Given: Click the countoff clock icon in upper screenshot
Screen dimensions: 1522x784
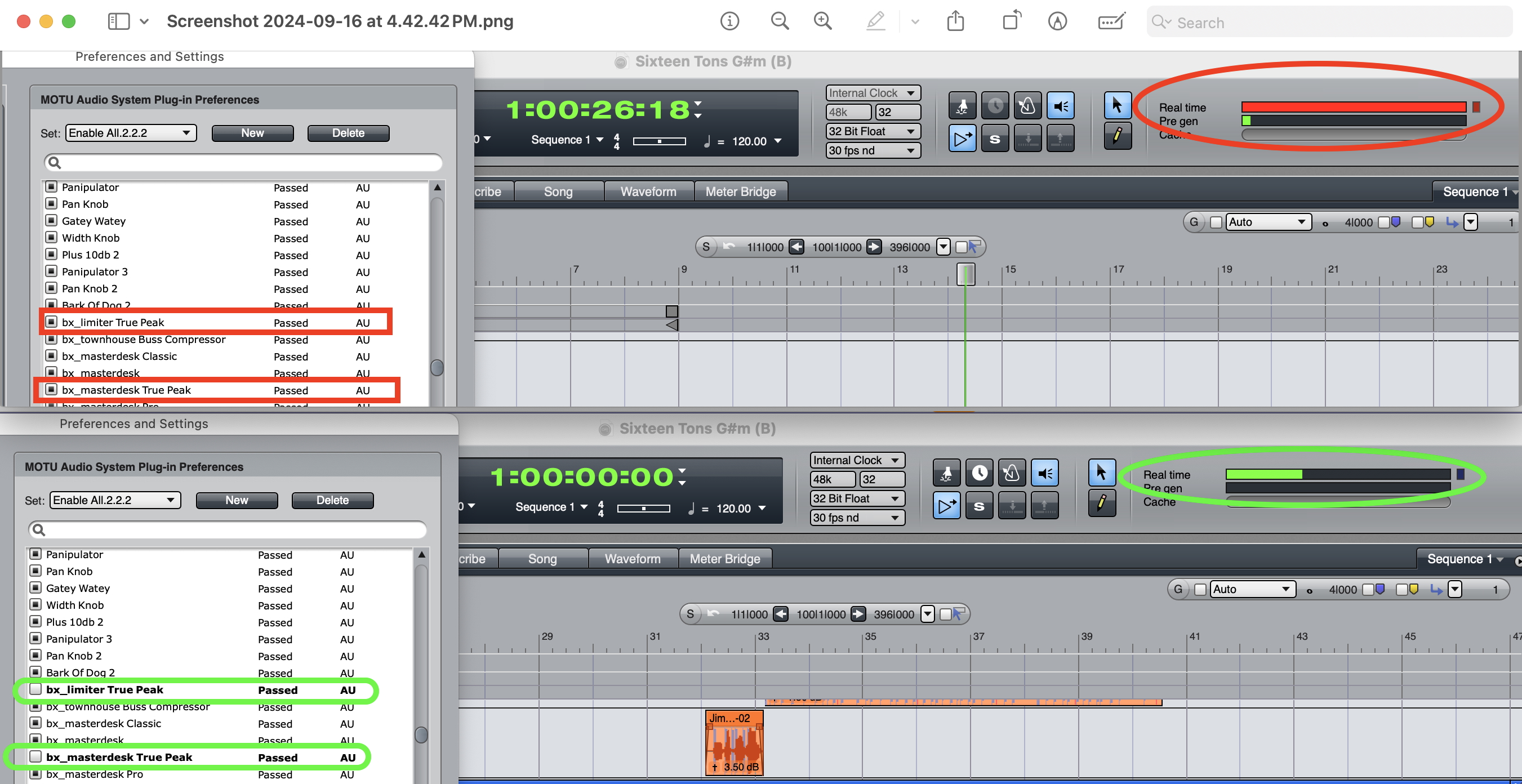Looking at the screenshot, I should click(x=995, y=106).
